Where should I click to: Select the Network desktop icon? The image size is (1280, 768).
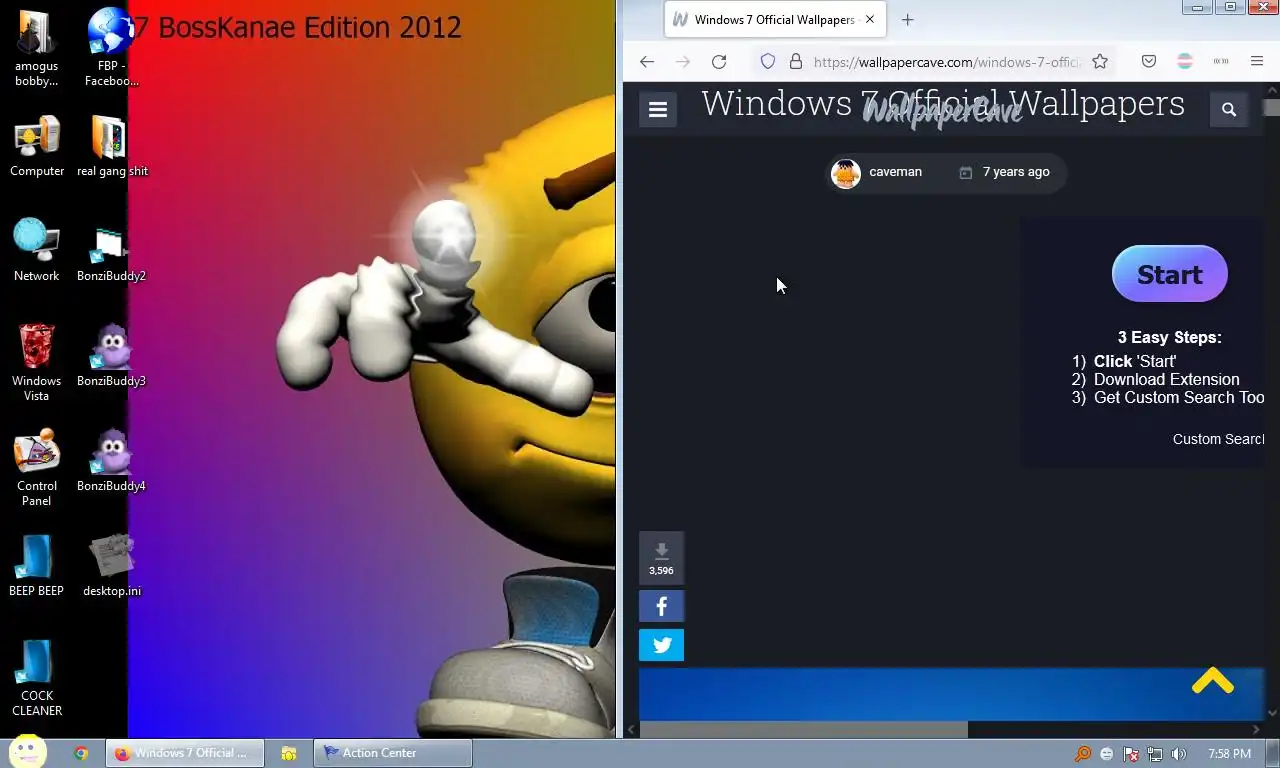(x=36, y=250)
